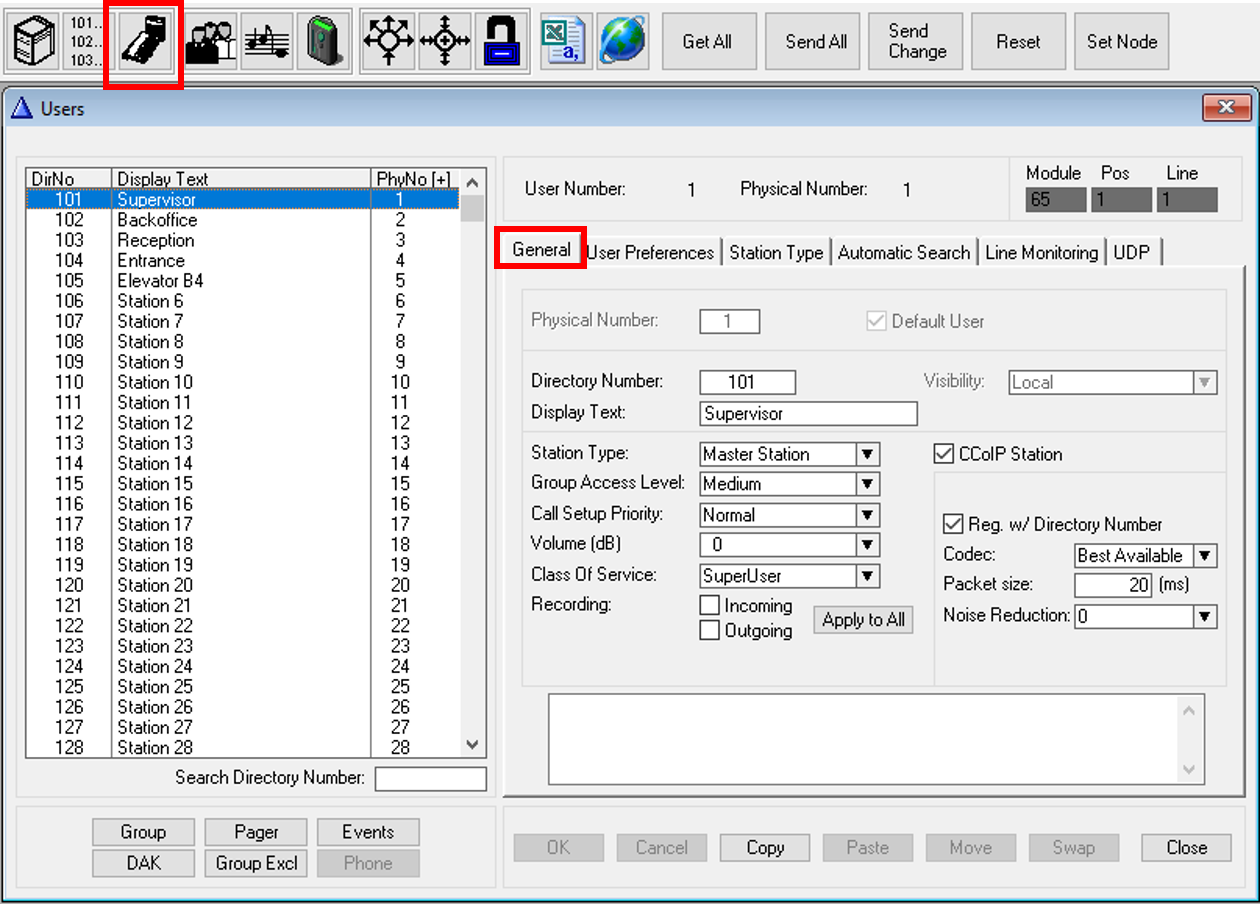Click the user list scrollbar down arrow

click(473, 746)
